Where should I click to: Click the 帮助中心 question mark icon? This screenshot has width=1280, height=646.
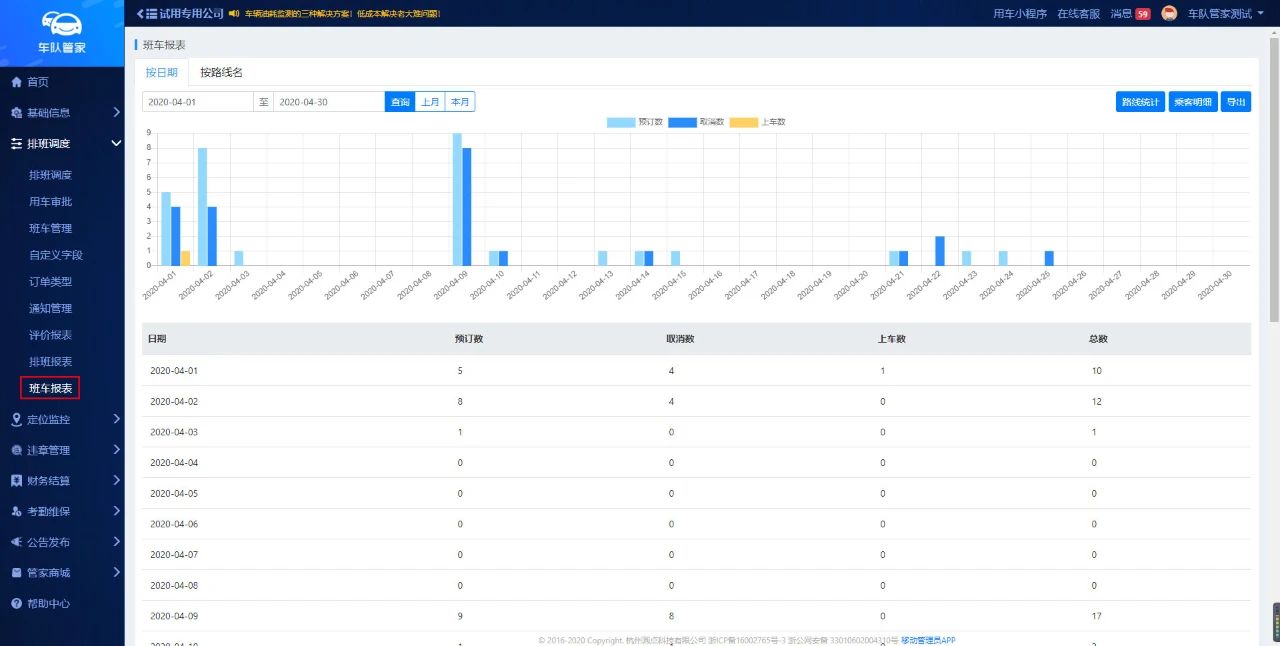click(x=16, y=604)
